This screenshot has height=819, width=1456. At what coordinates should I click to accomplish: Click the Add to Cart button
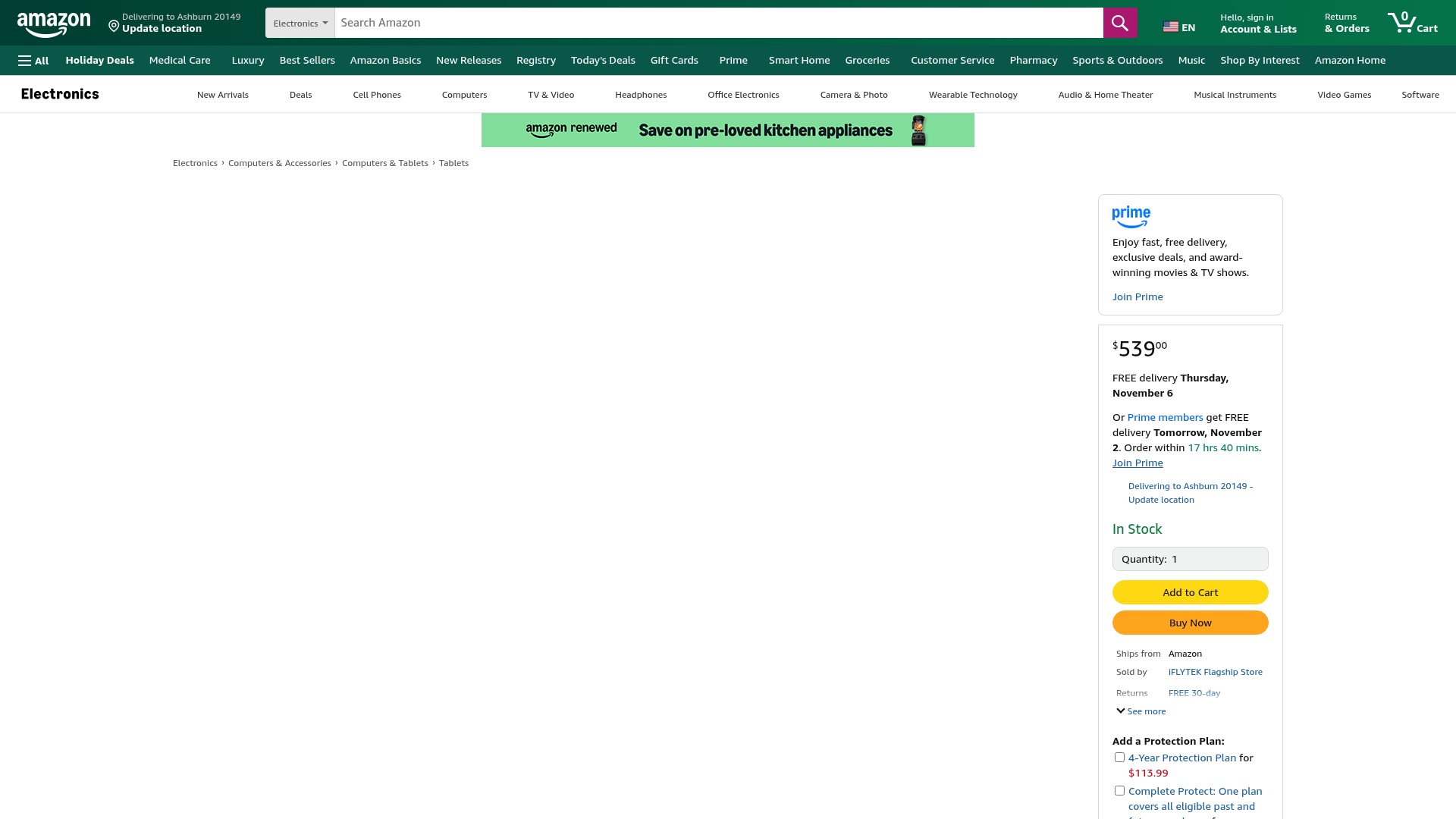[1190, 592]
